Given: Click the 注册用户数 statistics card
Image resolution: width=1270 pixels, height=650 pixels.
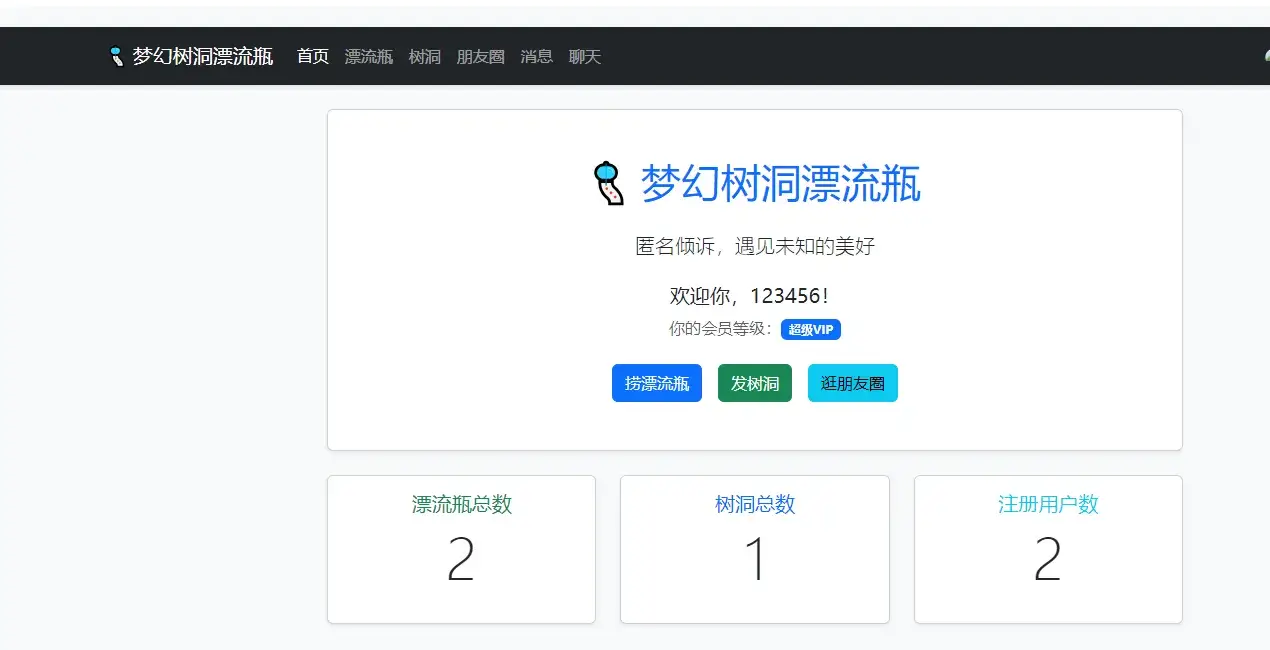Looking at the screenshot, I should 1047,549.
